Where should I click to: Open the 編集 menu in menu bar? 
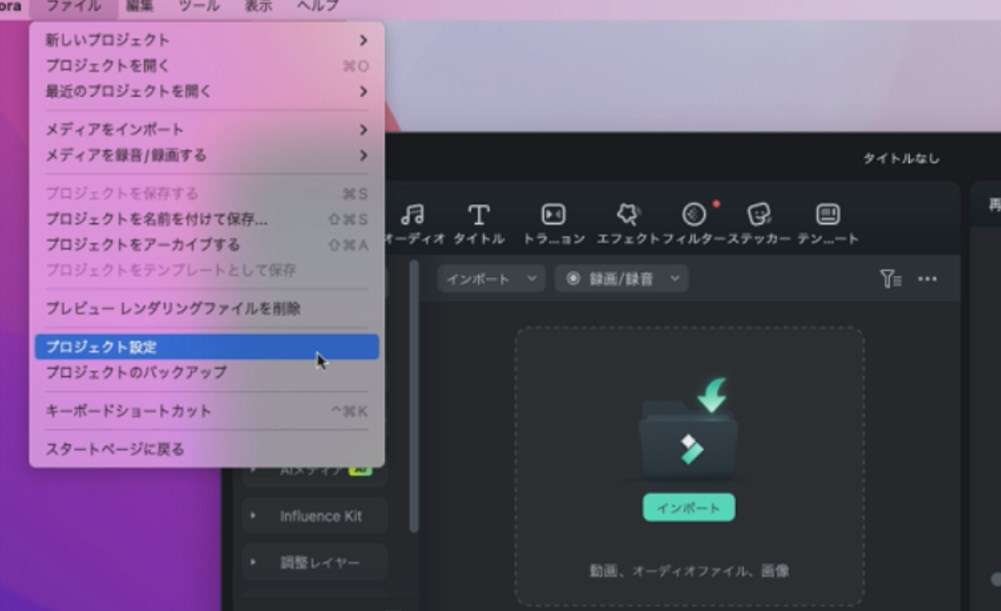pyautogui.click(x=140, y=6)
